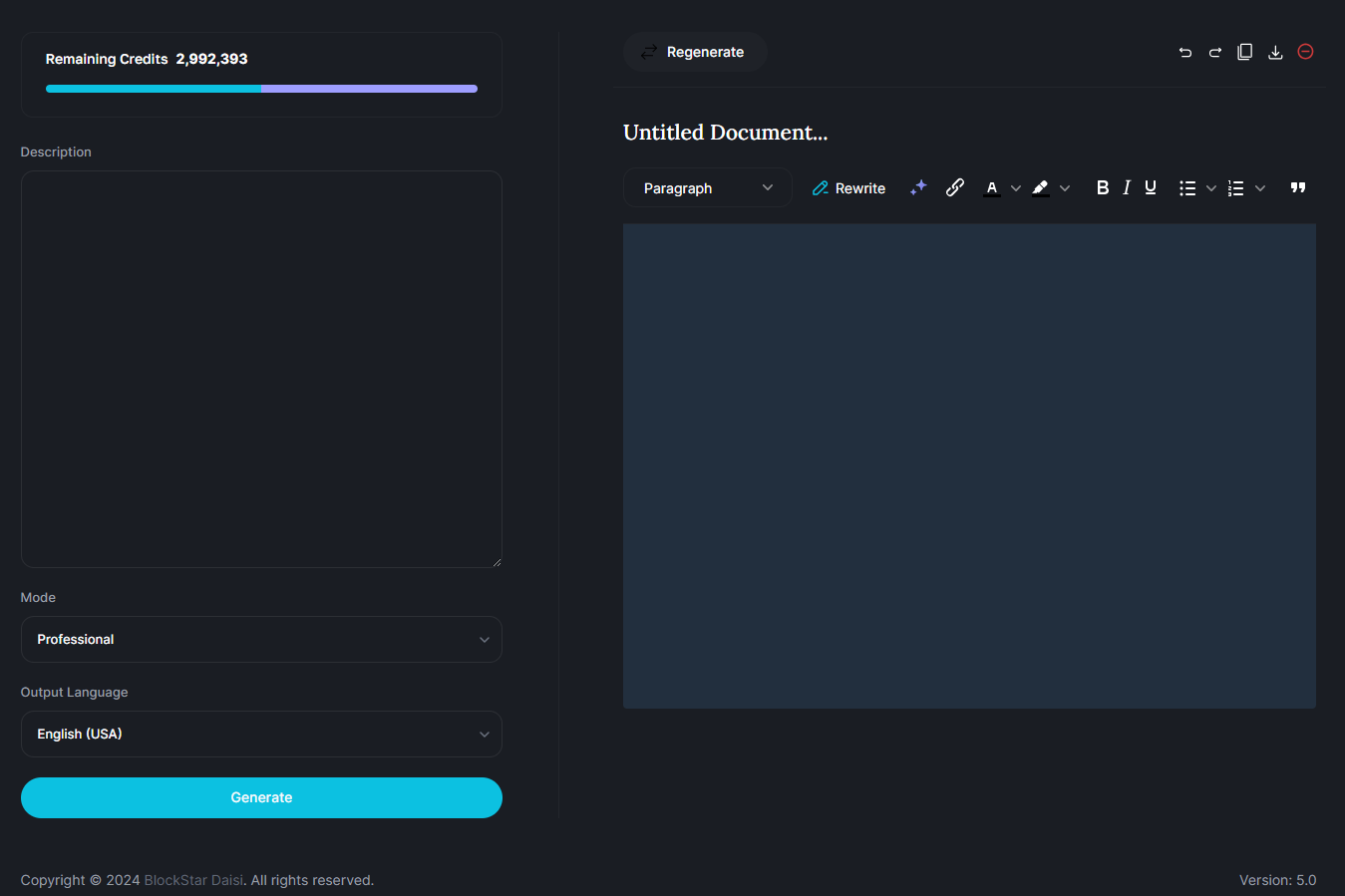Click the Redo icon
Viewport: 1345px width, 896px height.
pyautogui.click(x=1214, y=52)
